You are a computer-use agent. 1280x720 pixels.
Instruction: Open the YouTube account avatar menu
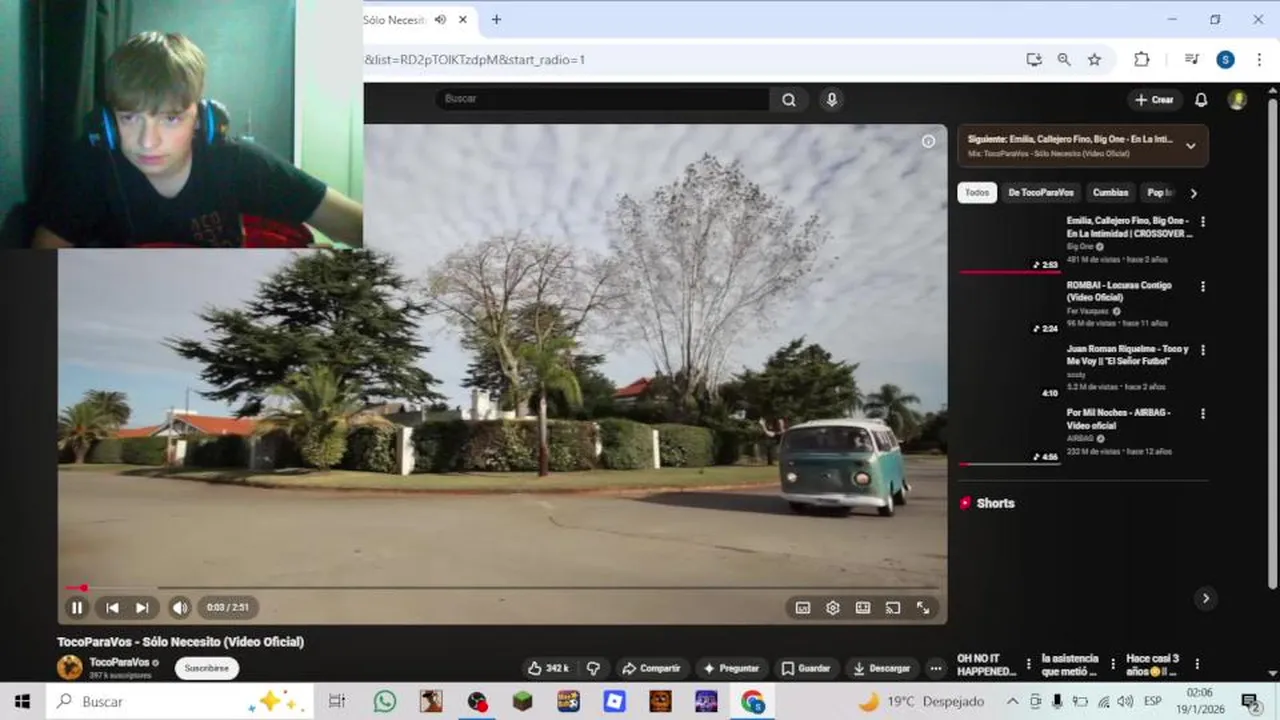pyautogui.click(x=1237, y=99)
